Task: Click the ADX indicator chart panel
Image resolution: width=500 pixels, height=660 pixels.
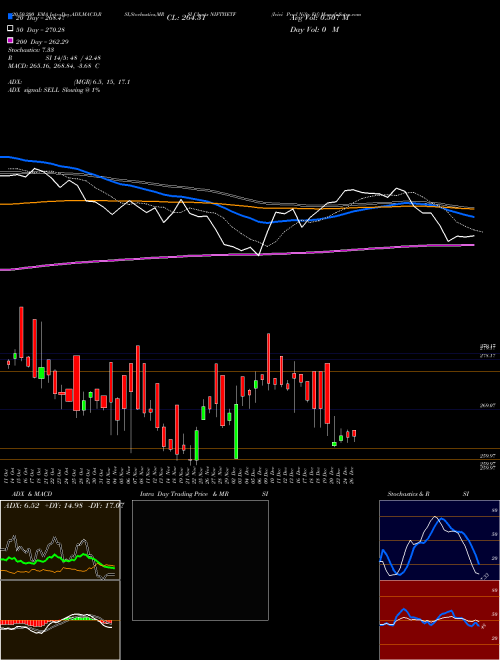Action: 60,540
